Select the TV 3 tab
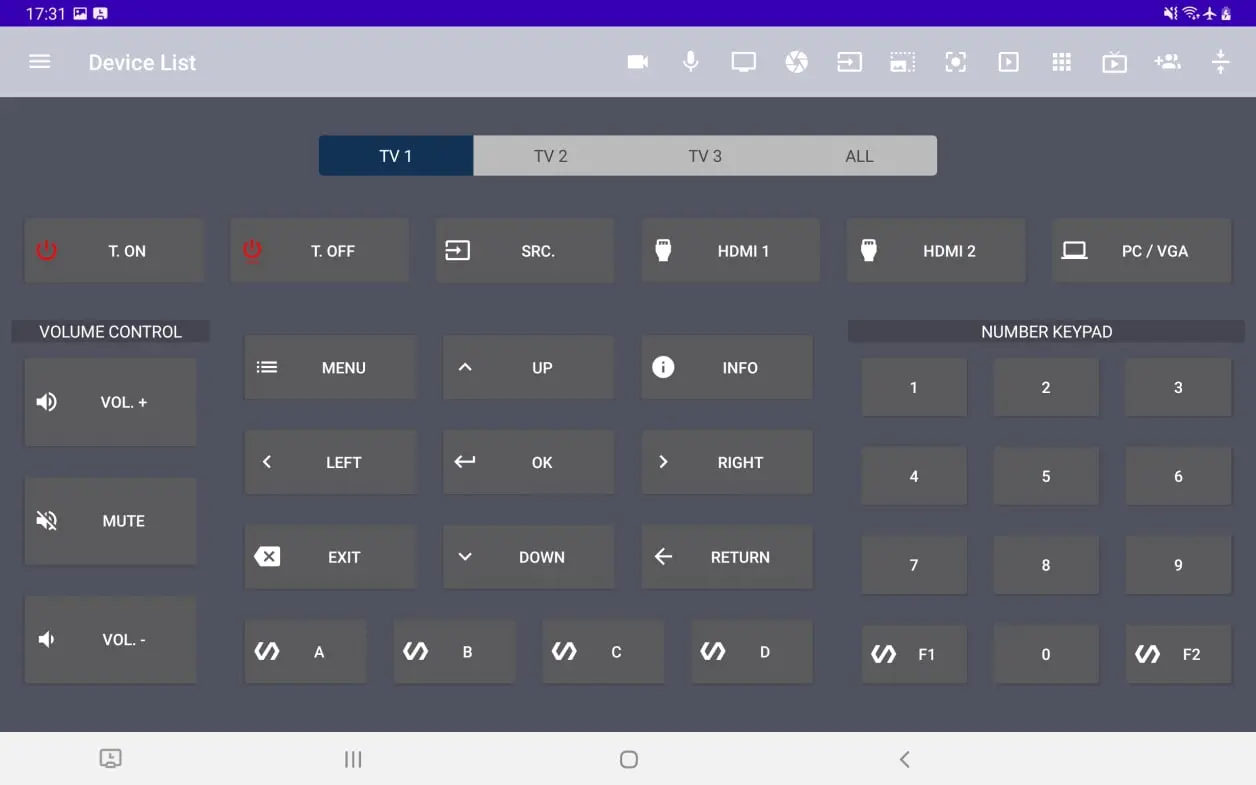1256x785 pixels. tap(704, 156)
